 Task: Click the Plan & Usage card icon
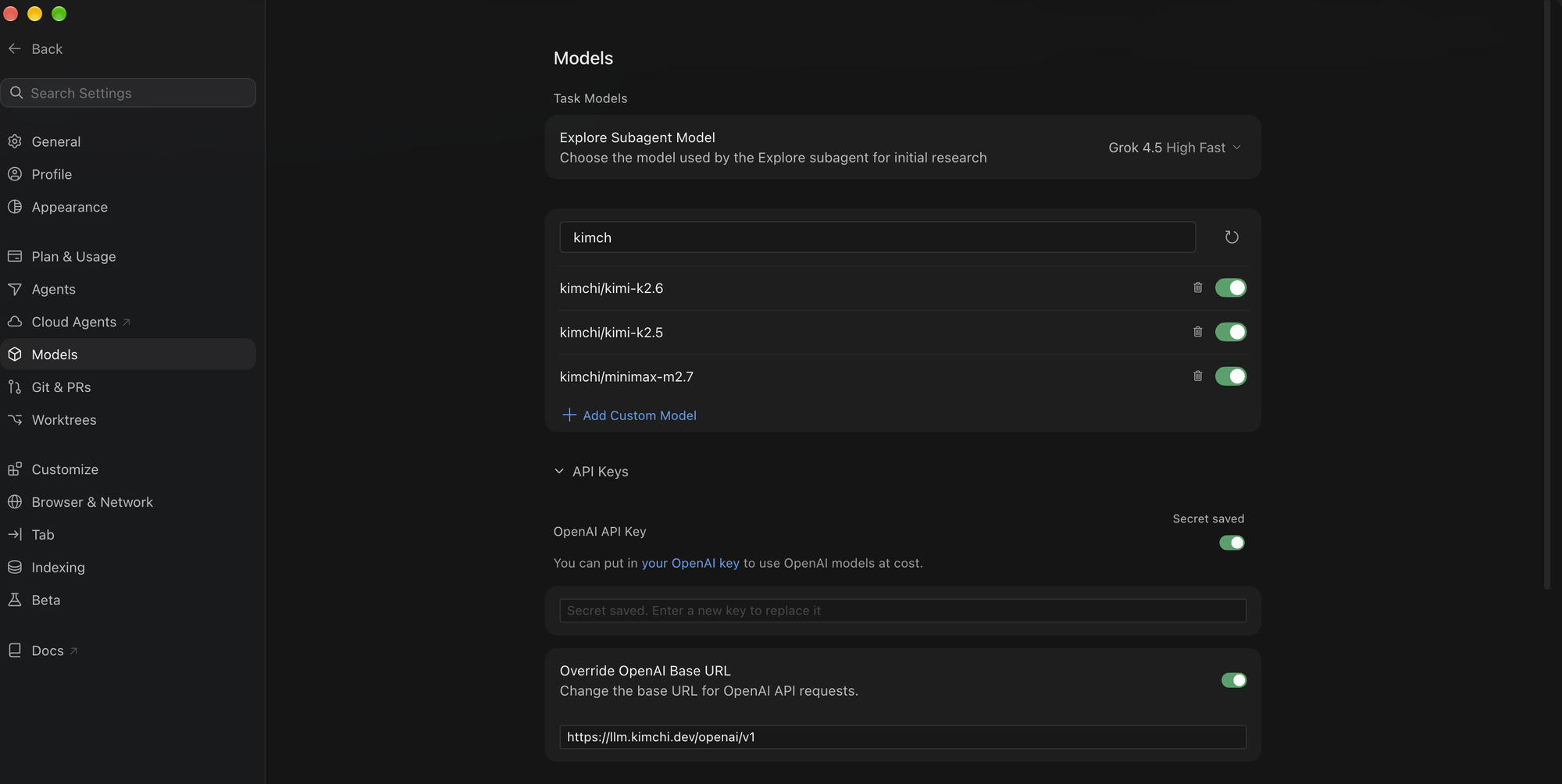pos(15,256)
